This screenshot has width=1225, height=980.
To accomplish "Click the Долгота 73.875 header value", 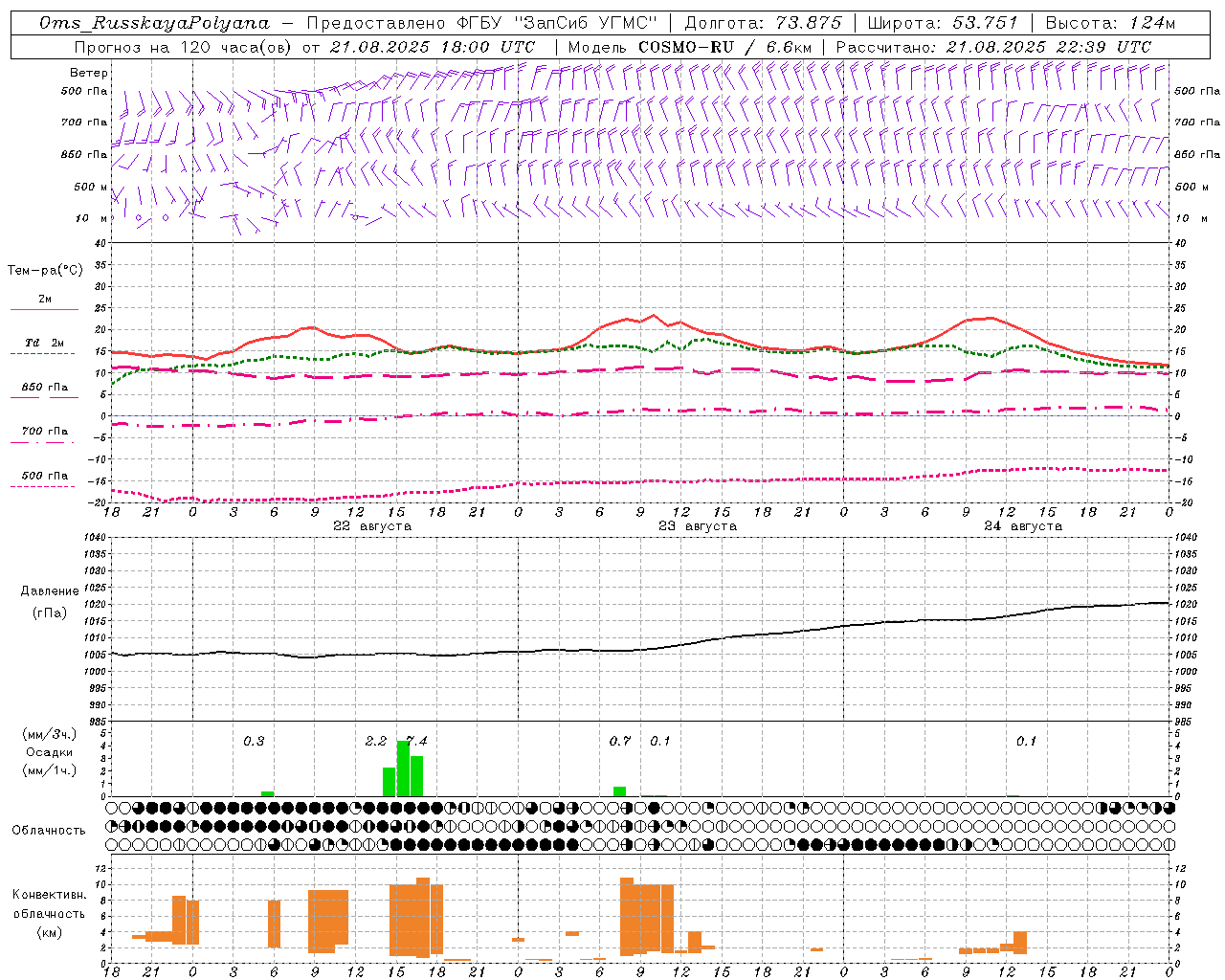I will click(x=763, y=23).
